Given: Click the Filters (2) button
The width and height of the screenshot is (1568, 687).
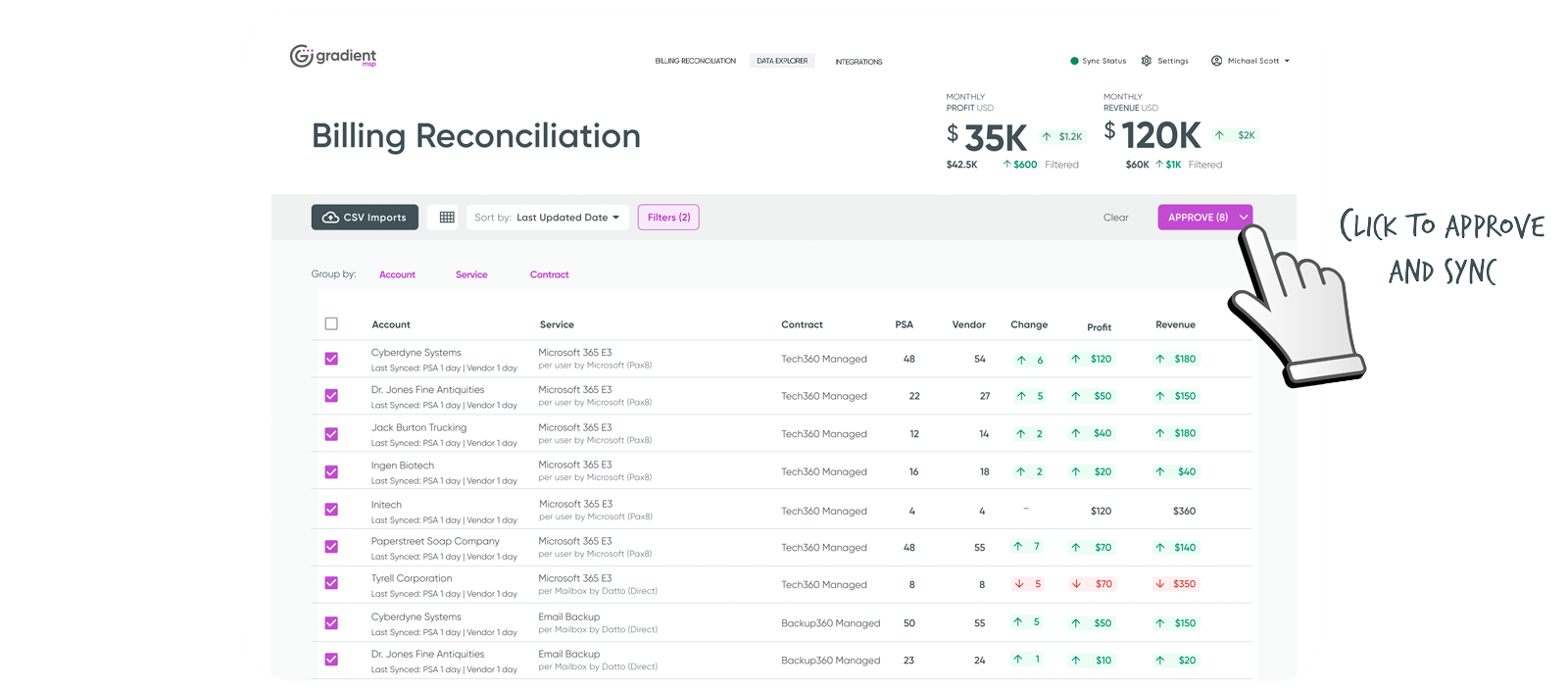Looking at the screenshot, I should [x=668, y=218].
